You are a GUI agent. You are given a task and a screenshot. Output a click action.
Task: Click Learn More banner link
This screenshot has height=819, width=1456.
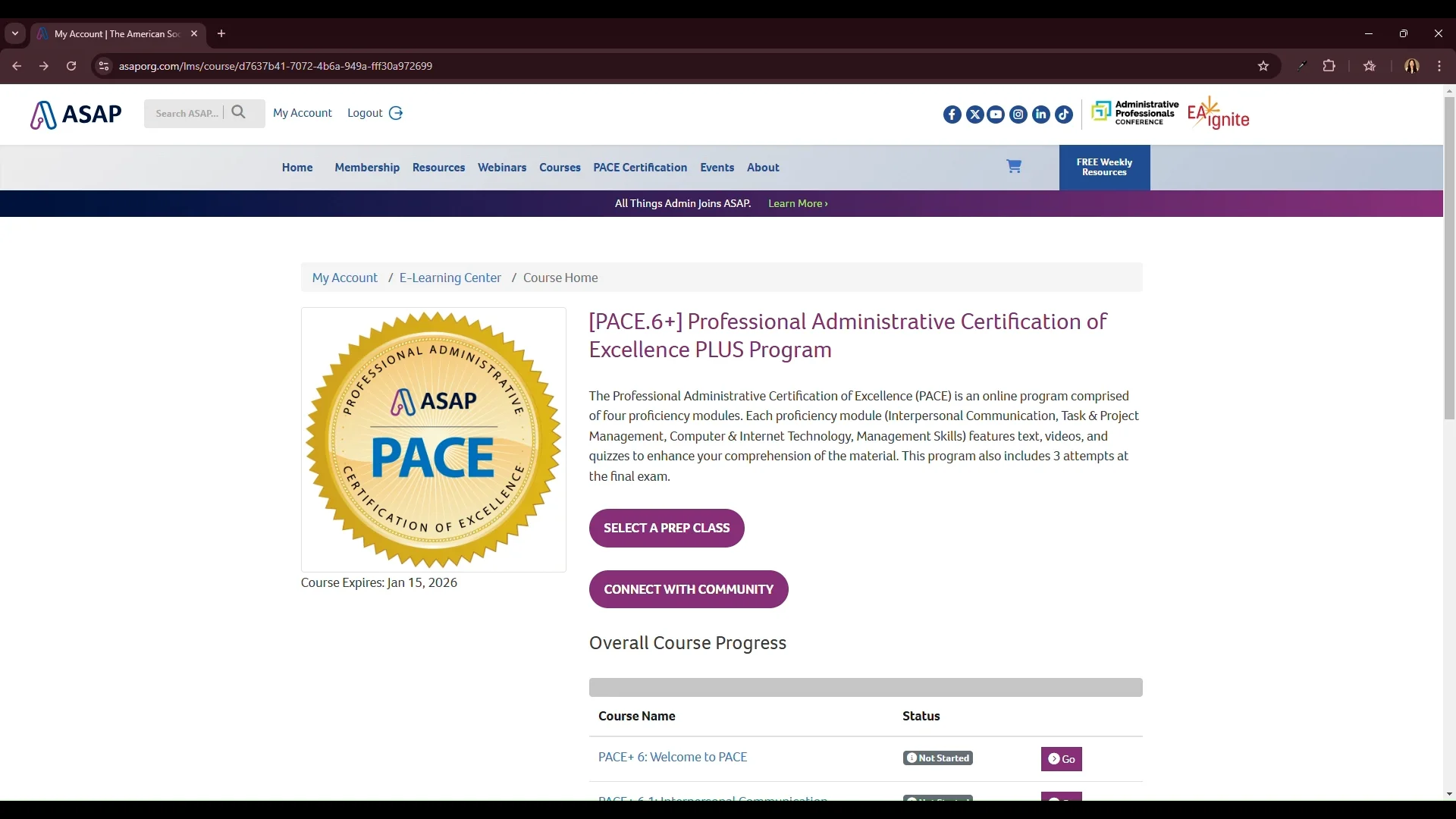point(798,203)
